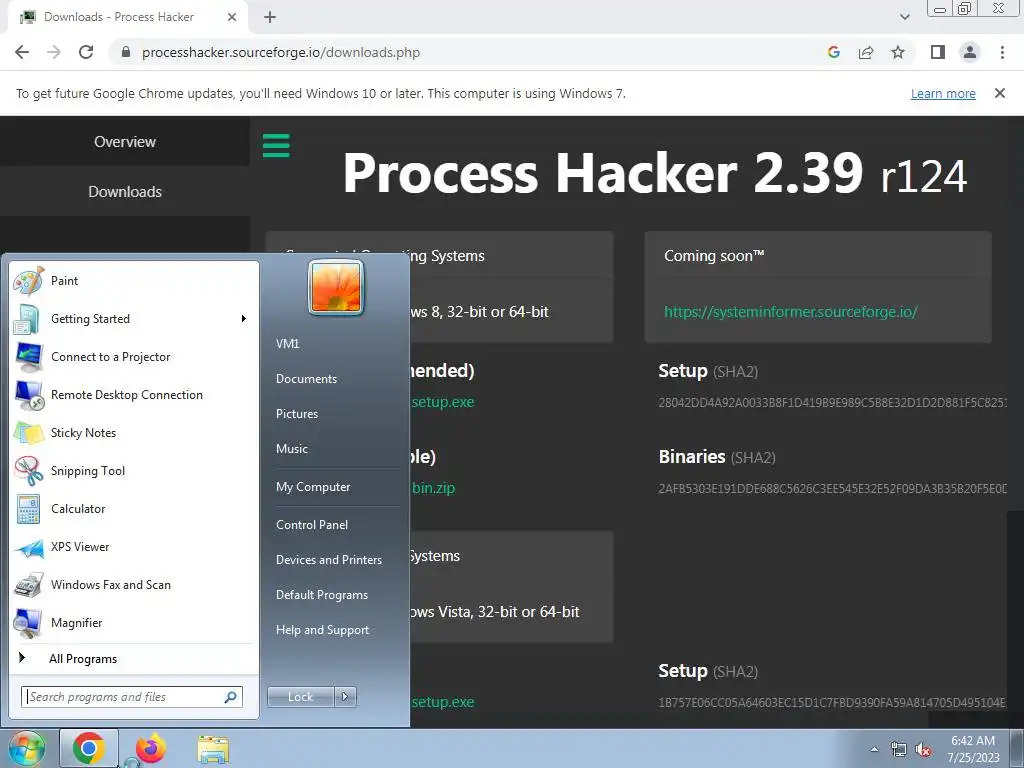Download the lower setup.exe link
1024x768 pixels.
tap(442, 702)
